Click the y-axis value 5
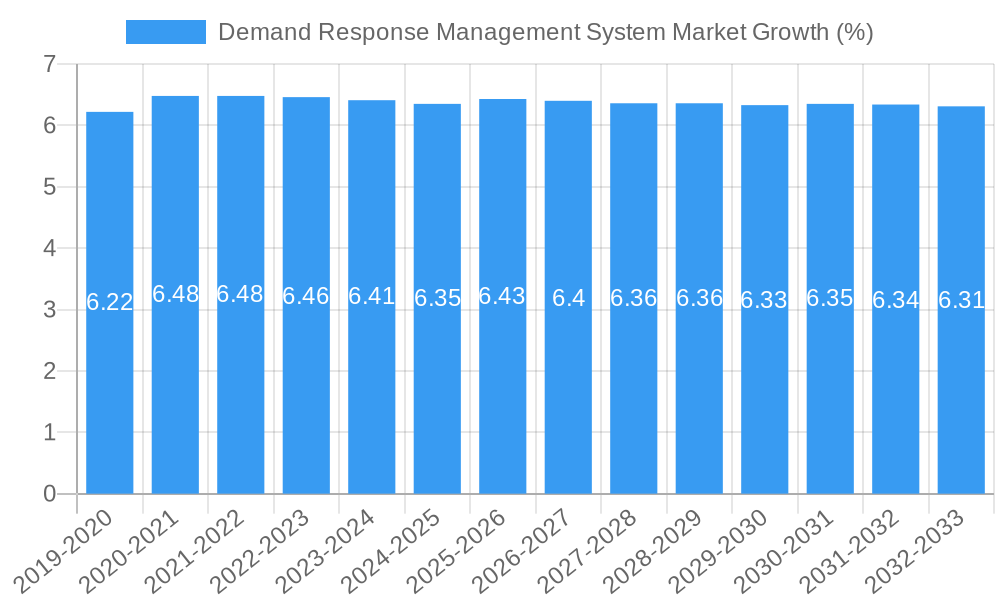 coord(49,187)
